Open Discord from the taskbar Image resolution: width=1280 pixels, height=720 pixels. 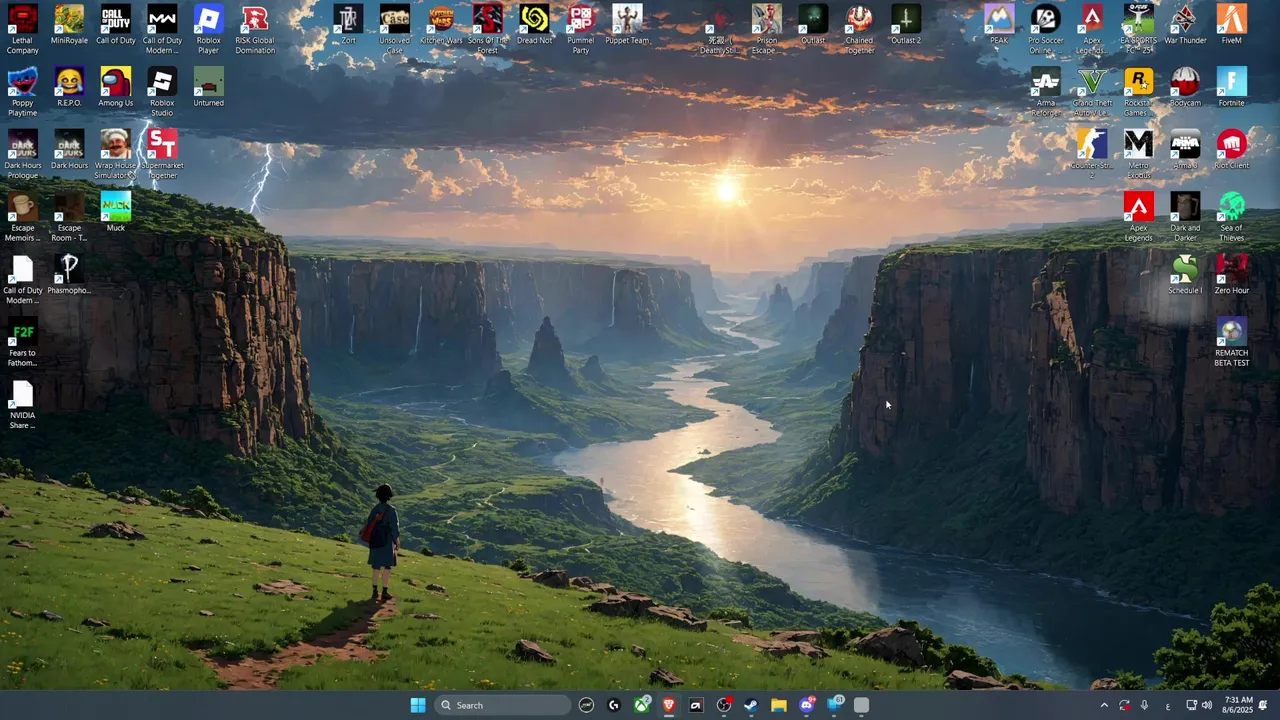[806, 705]
